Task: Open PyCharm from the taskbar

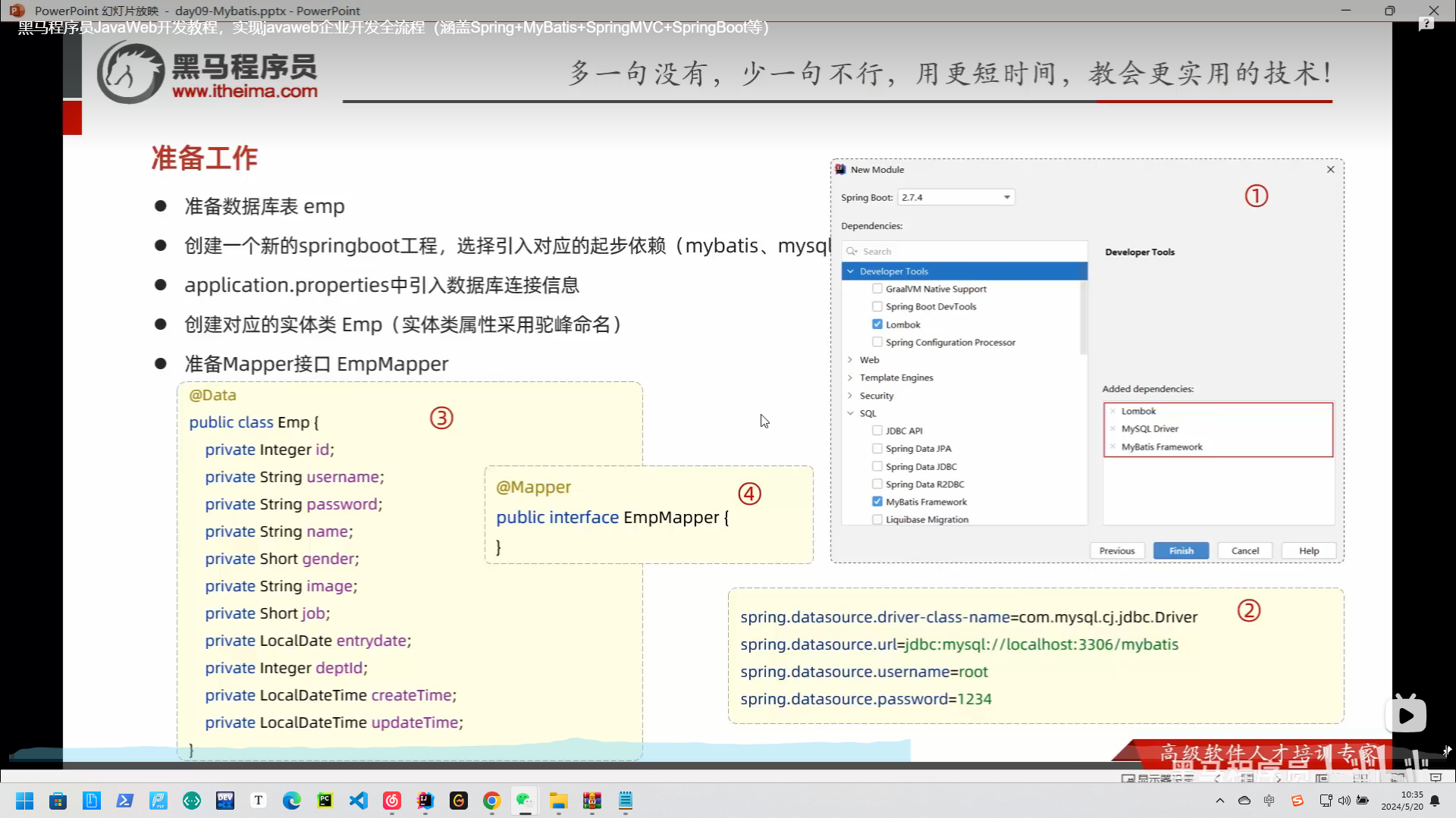Action: pyautogui.click(x=325, y=801)
